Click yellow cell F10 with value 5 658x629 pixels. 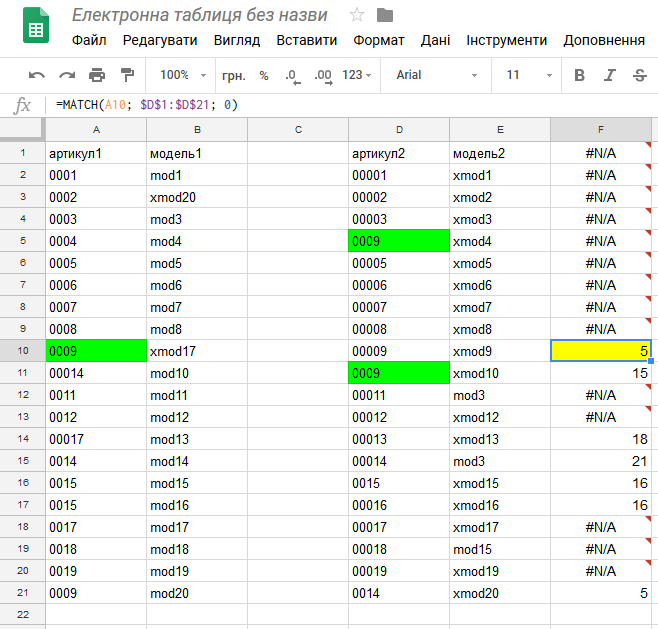(x=601, y=351)
